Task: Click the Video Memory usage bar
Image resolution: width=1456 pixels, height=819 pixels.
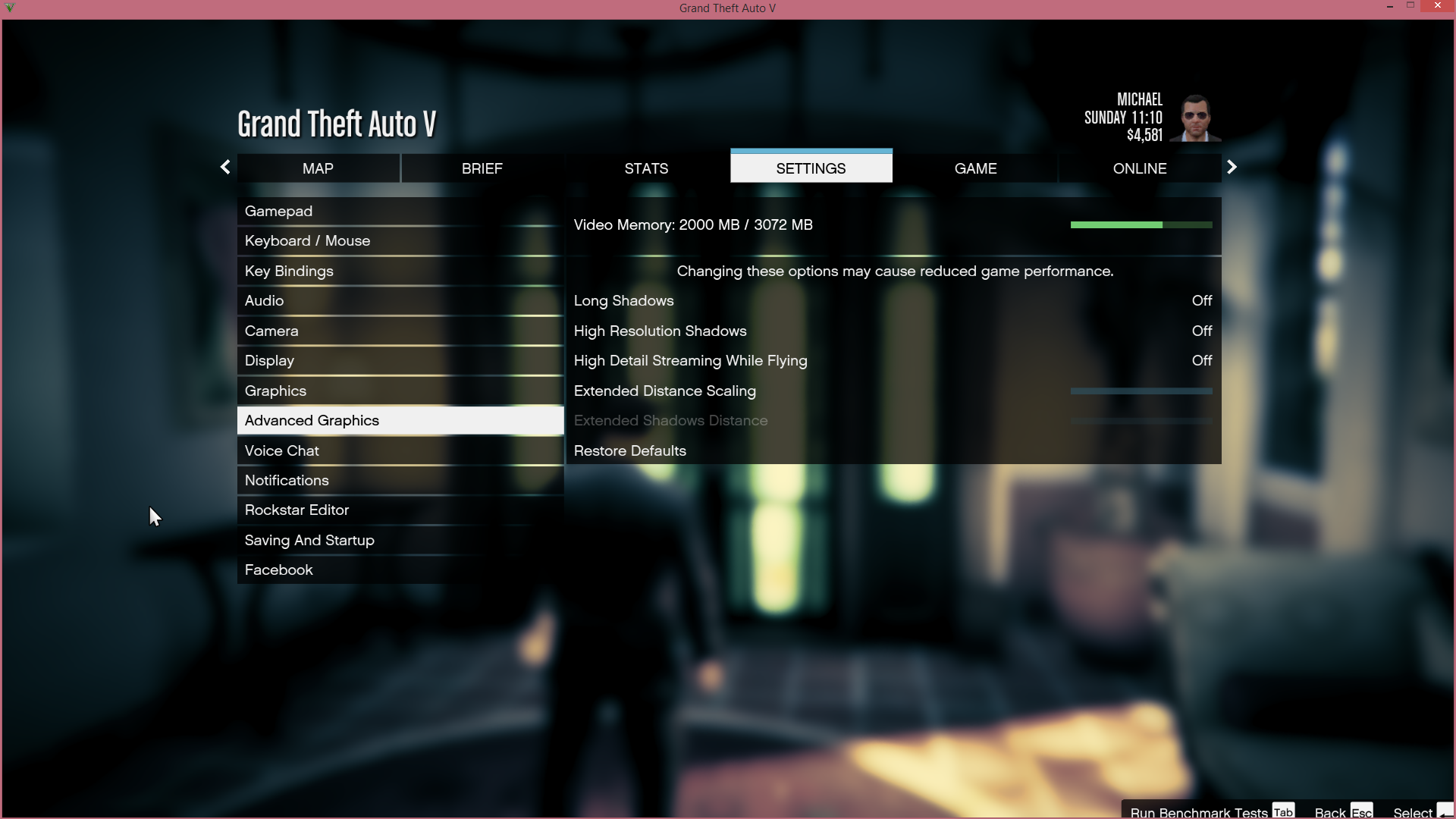Action: click(1141, 225)
